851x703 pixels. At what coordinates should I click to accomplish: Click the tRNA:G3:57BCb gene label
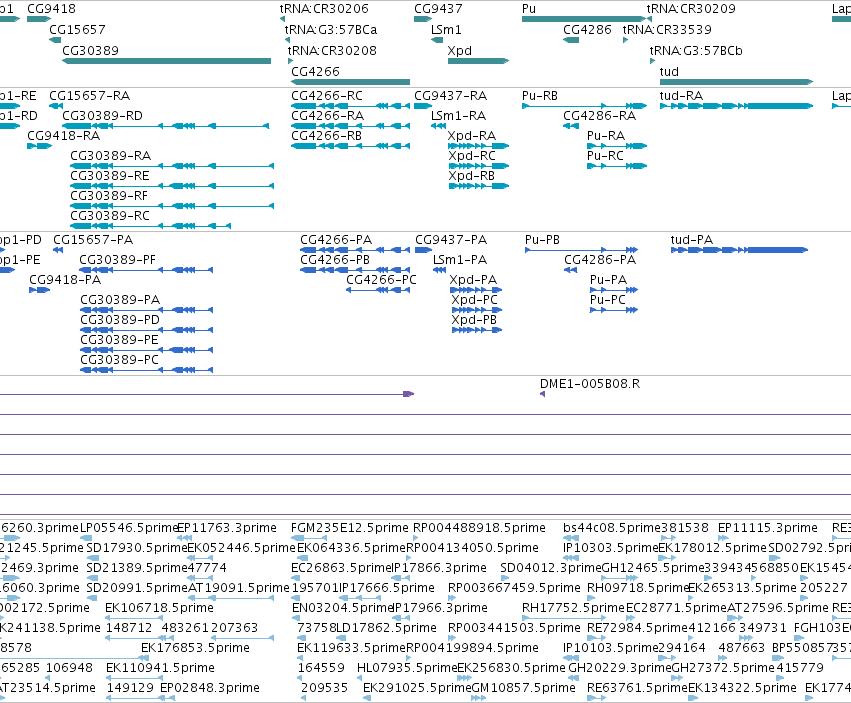[x=696, y=50]
